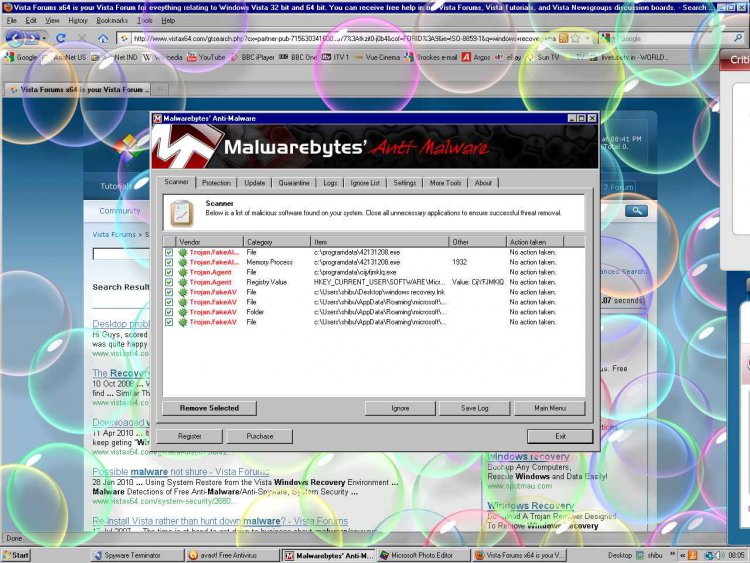The height and width of the screenshot is (563, 750).
Task: Uncheck Memory Process row checkbox
Action: [x=169, y=262]
